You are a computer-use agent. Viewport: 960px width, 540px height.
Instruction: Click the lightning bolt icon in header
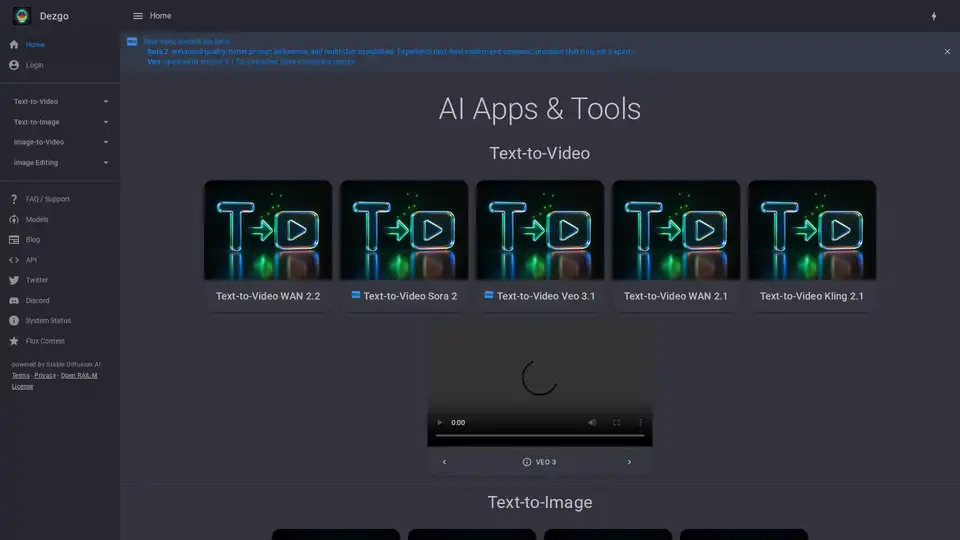click(x=934, y=16)
